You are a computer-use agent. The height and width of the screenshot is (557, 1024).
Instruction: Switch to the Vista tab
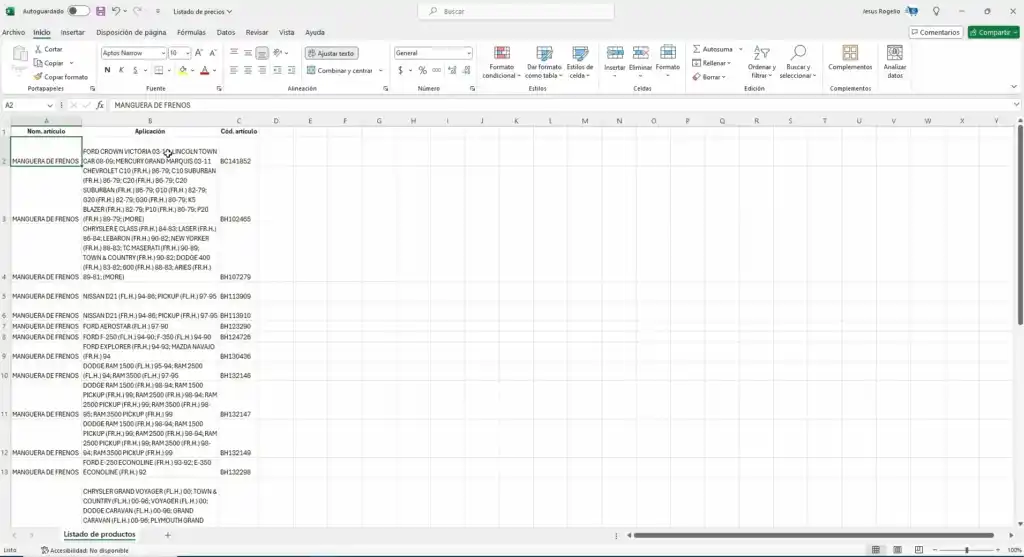287,32
